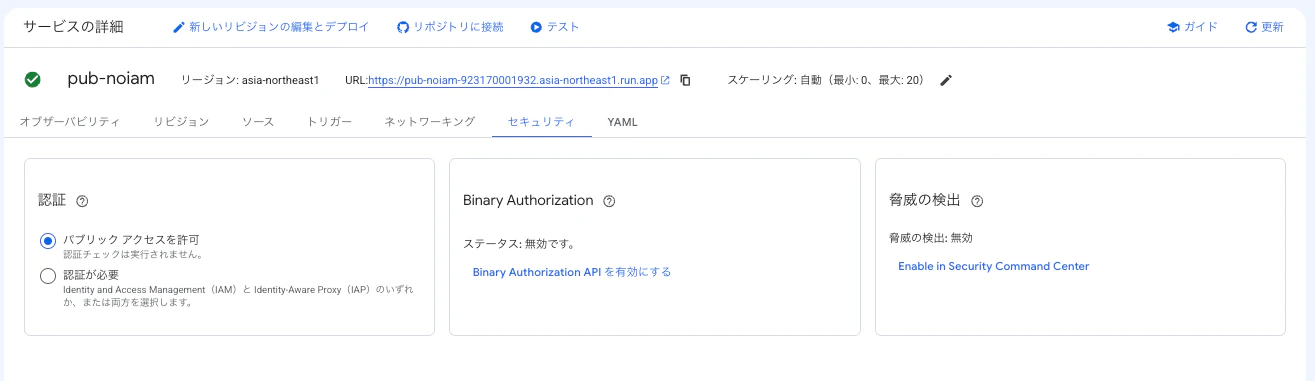Click Enable in Security Command Center link
This screenshot has height=381, width=1315.
993,266
